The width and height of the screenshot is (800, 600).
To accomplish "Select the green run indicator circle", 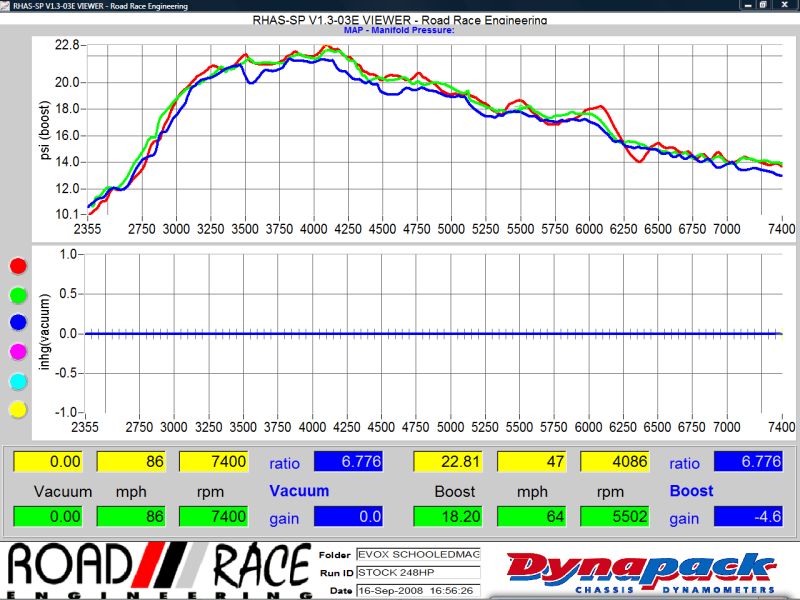I will (18, 295).
